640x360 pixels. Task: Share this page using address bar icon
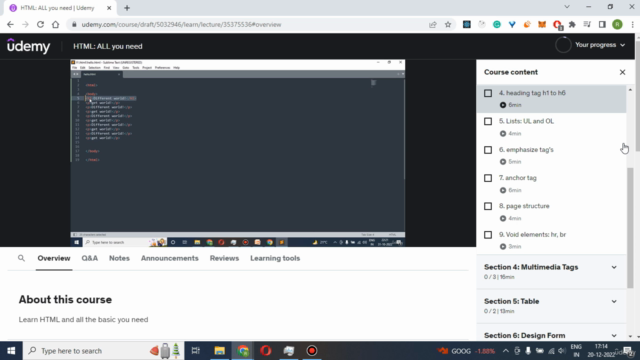click(433, 24)
